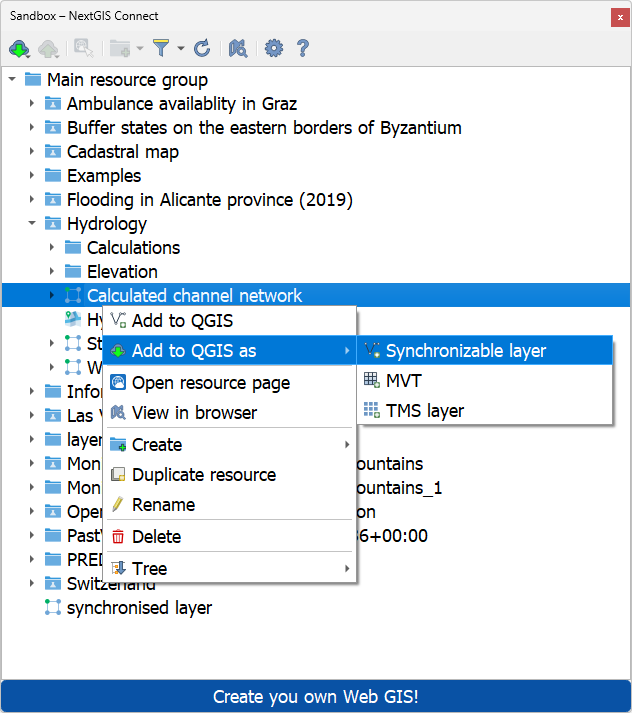632x713 pixels.
Task: Click the open map in browser toolbar icon
Action: coord(238,48)
